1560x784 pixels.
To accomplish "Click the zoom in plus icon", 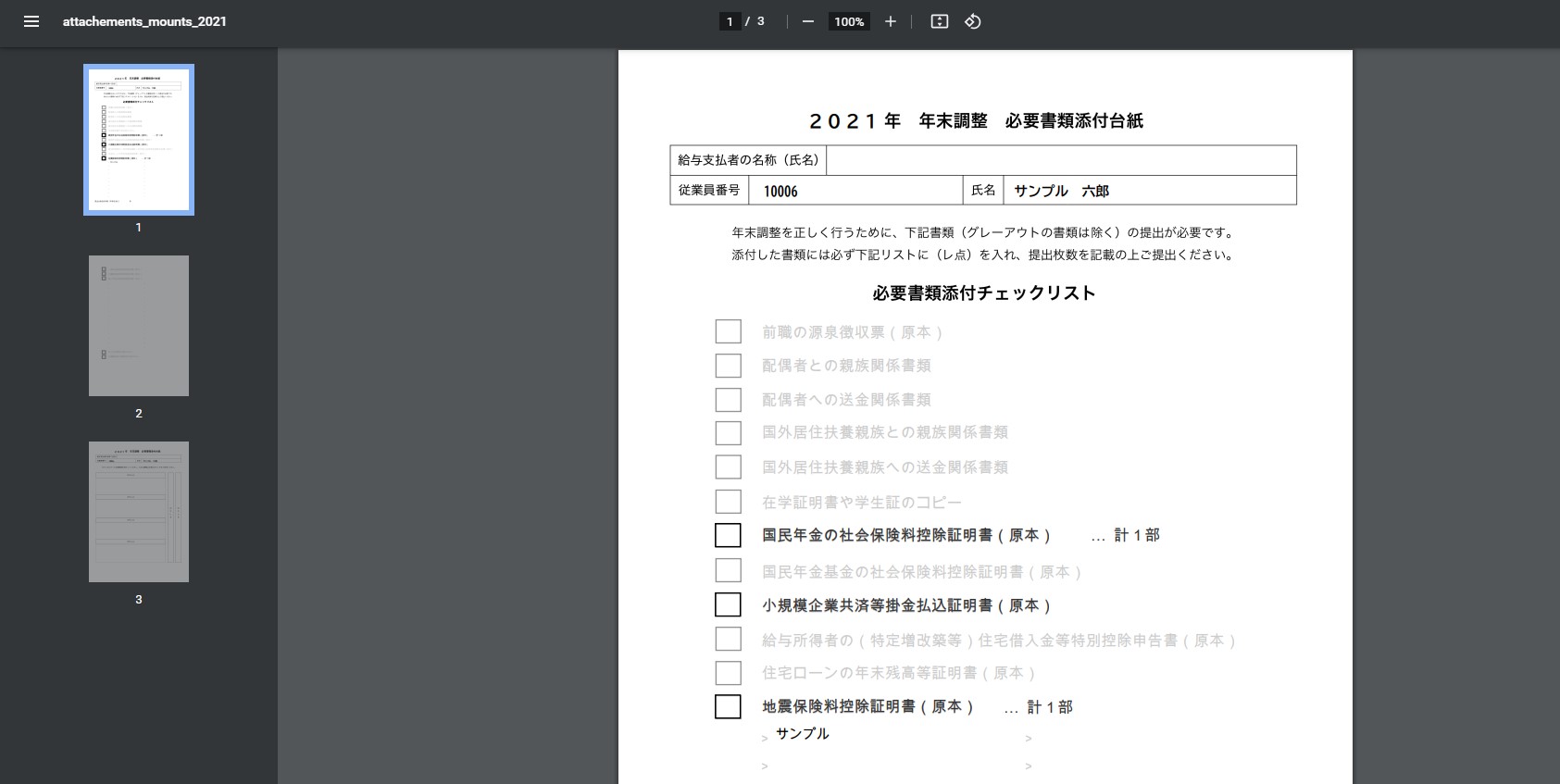I will point(890,21).
